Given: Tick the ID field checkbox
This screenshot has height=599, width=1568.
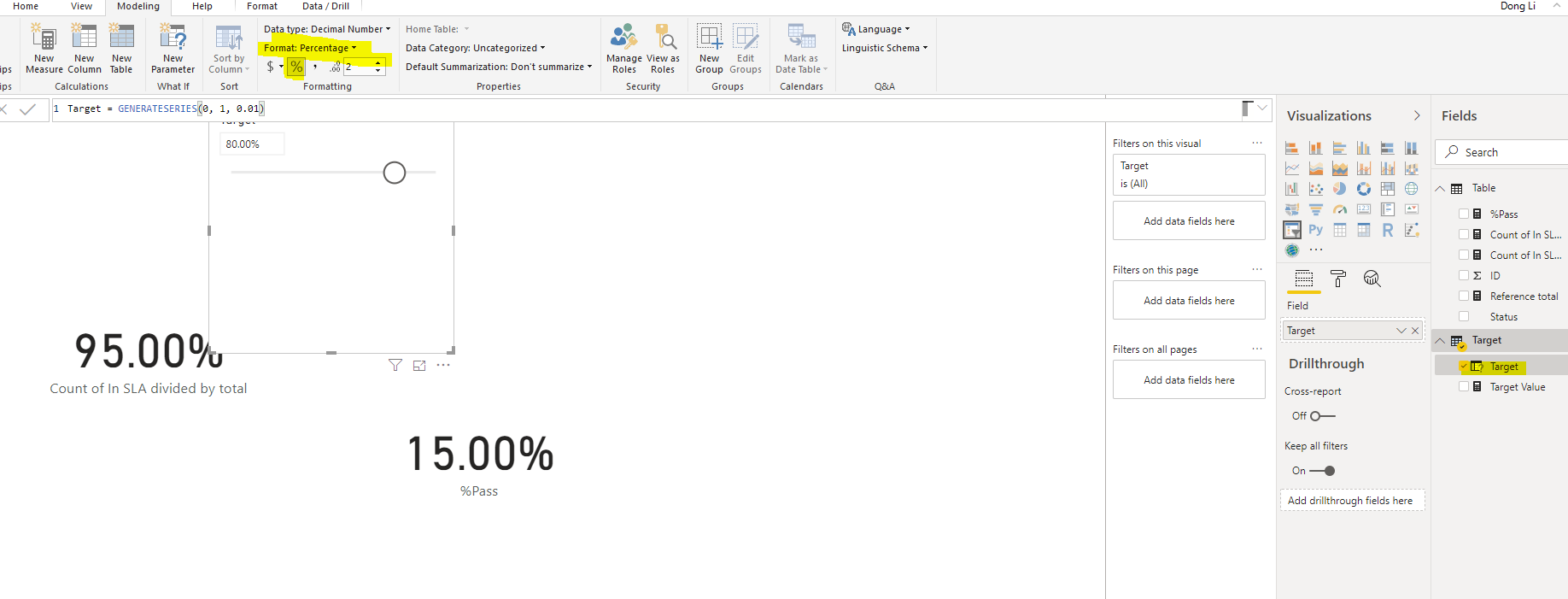Looking at the screenshot, I should pos(1464,275).
